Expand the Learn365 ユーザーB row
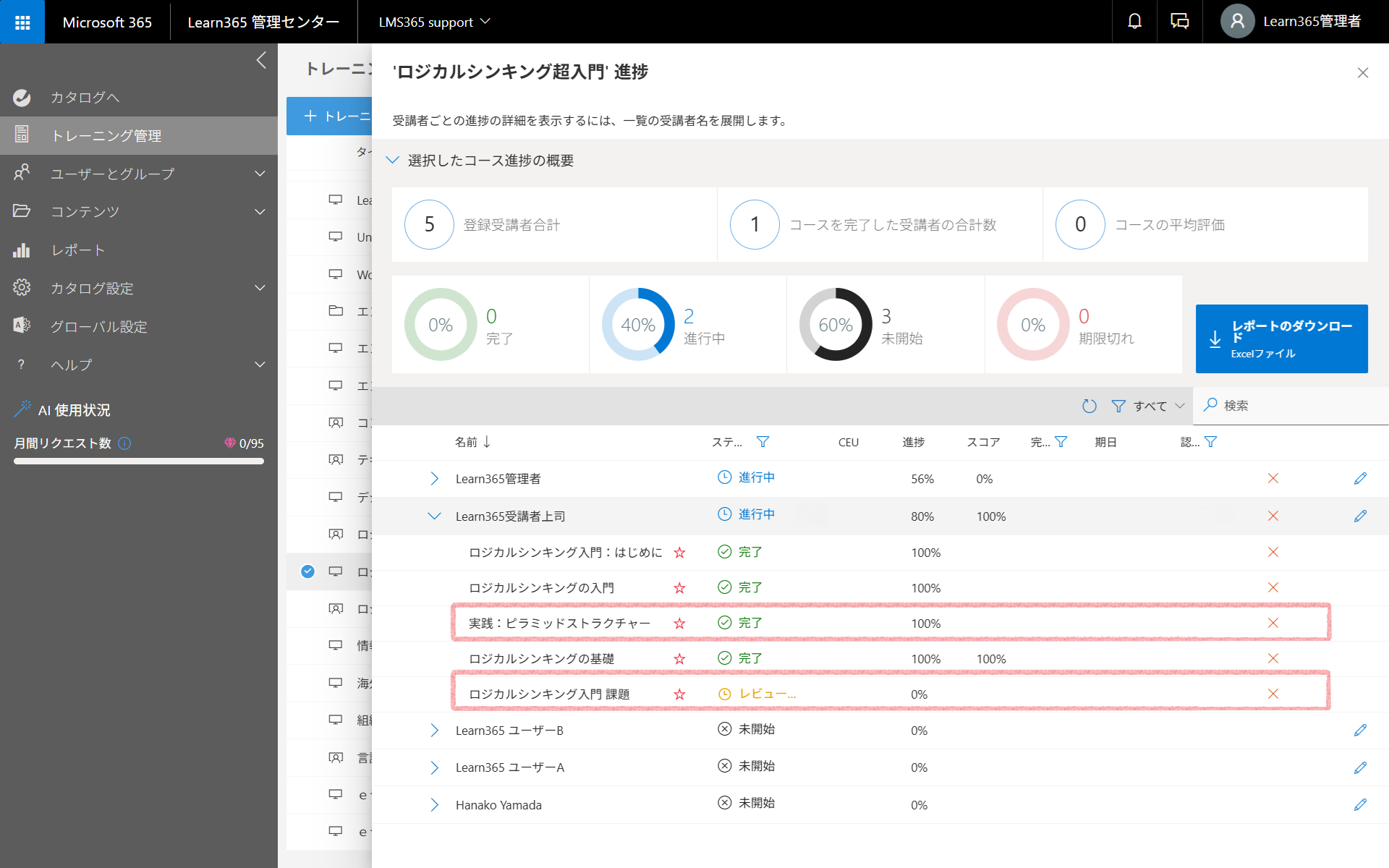 tap(434, 731)
